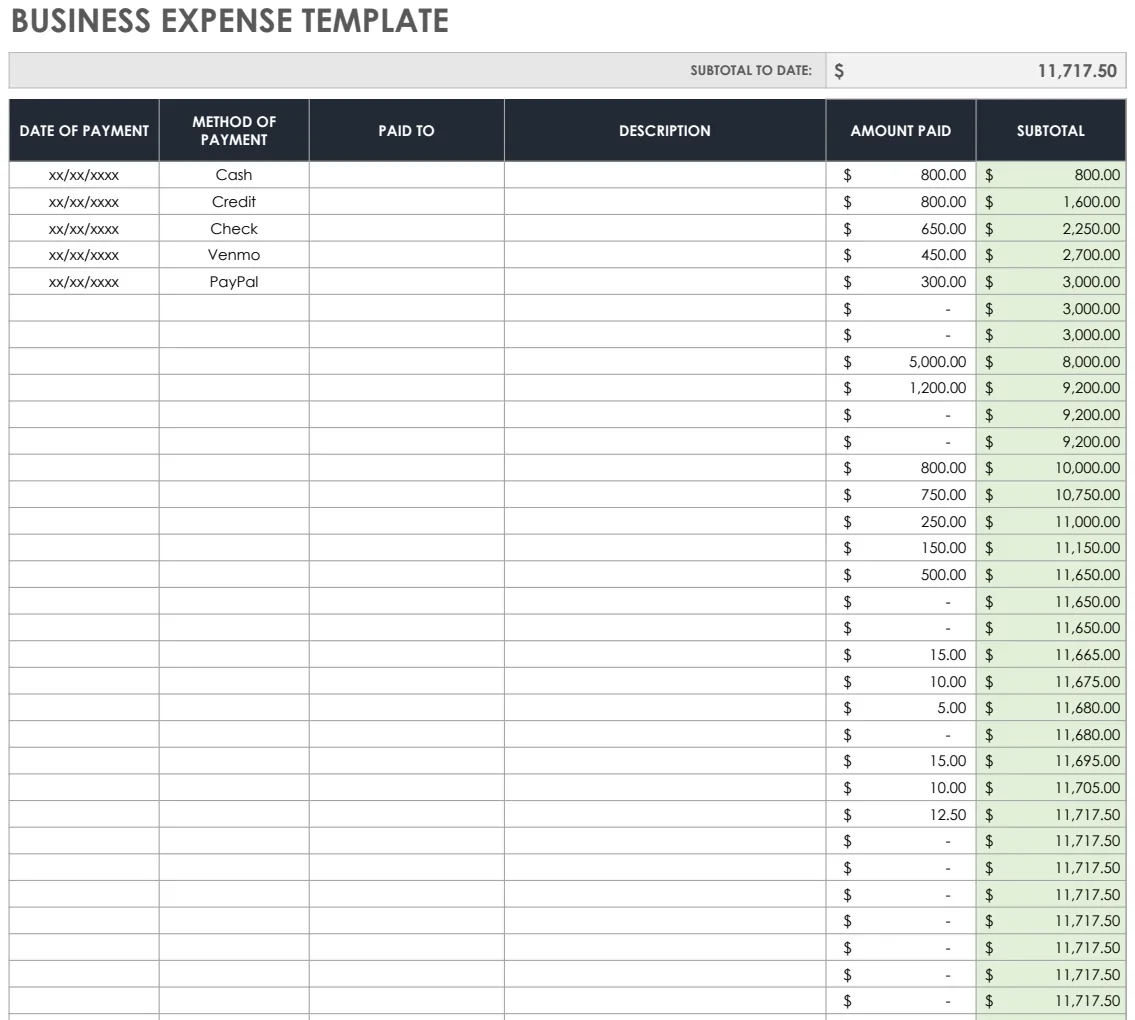The height and width of the screenshot is (1020, 1135).
Task: Select the date cell in the PayPal row
Action: click(84, 282)
